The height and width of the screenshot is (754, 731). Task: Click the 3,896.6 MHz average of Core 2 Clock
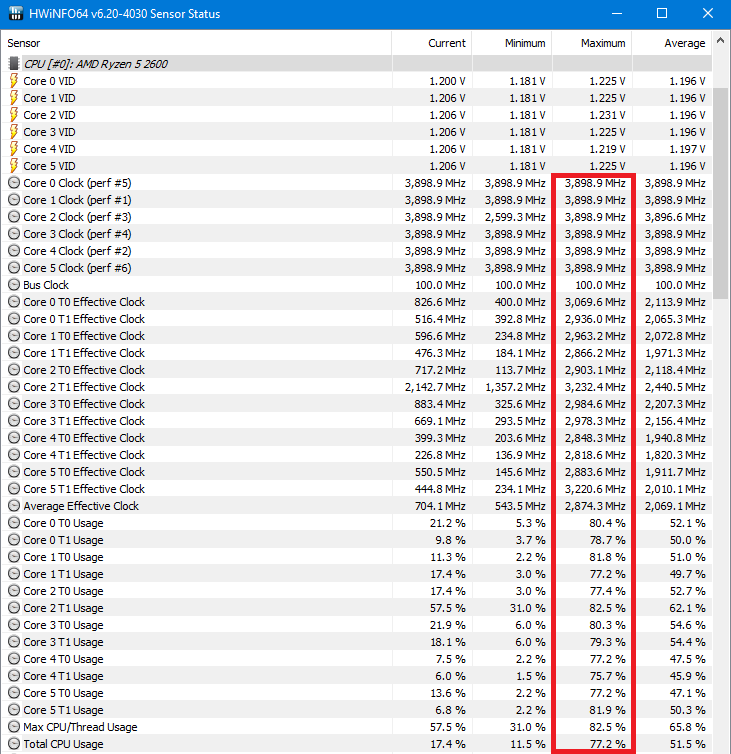tap(675, 217)
